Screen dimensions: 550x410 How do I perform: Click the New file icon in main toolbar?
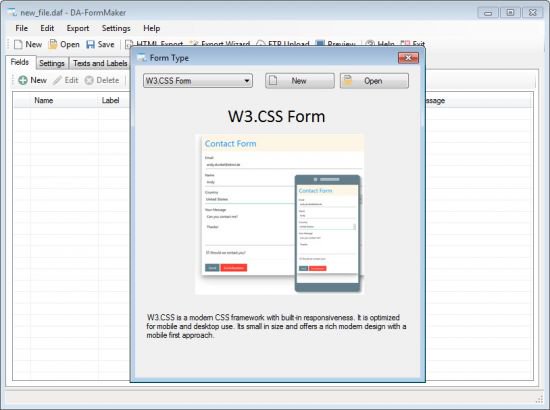(18, 45)
